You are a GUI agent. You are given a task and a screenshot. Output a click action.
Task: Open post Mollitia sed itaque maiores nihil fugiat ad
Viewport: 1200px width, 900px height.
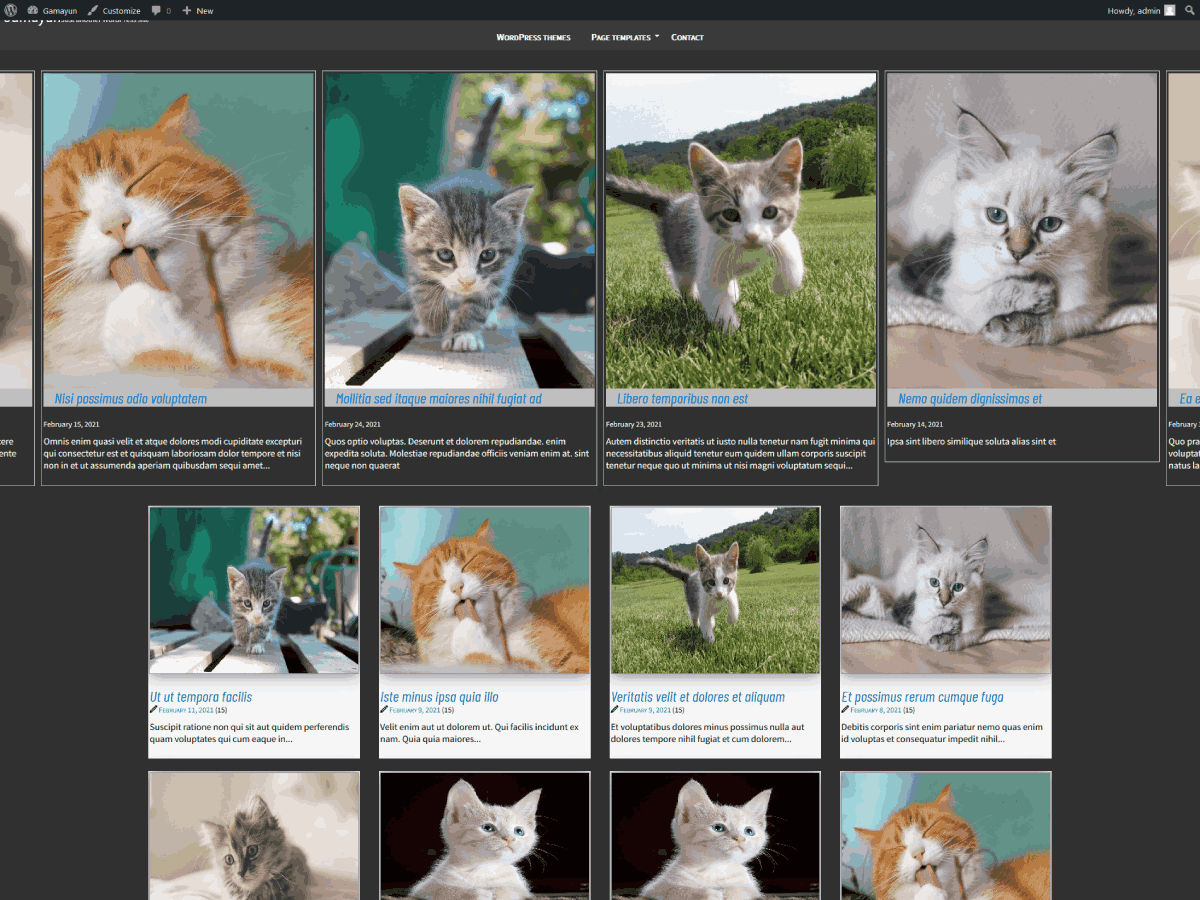click(438, 399)
